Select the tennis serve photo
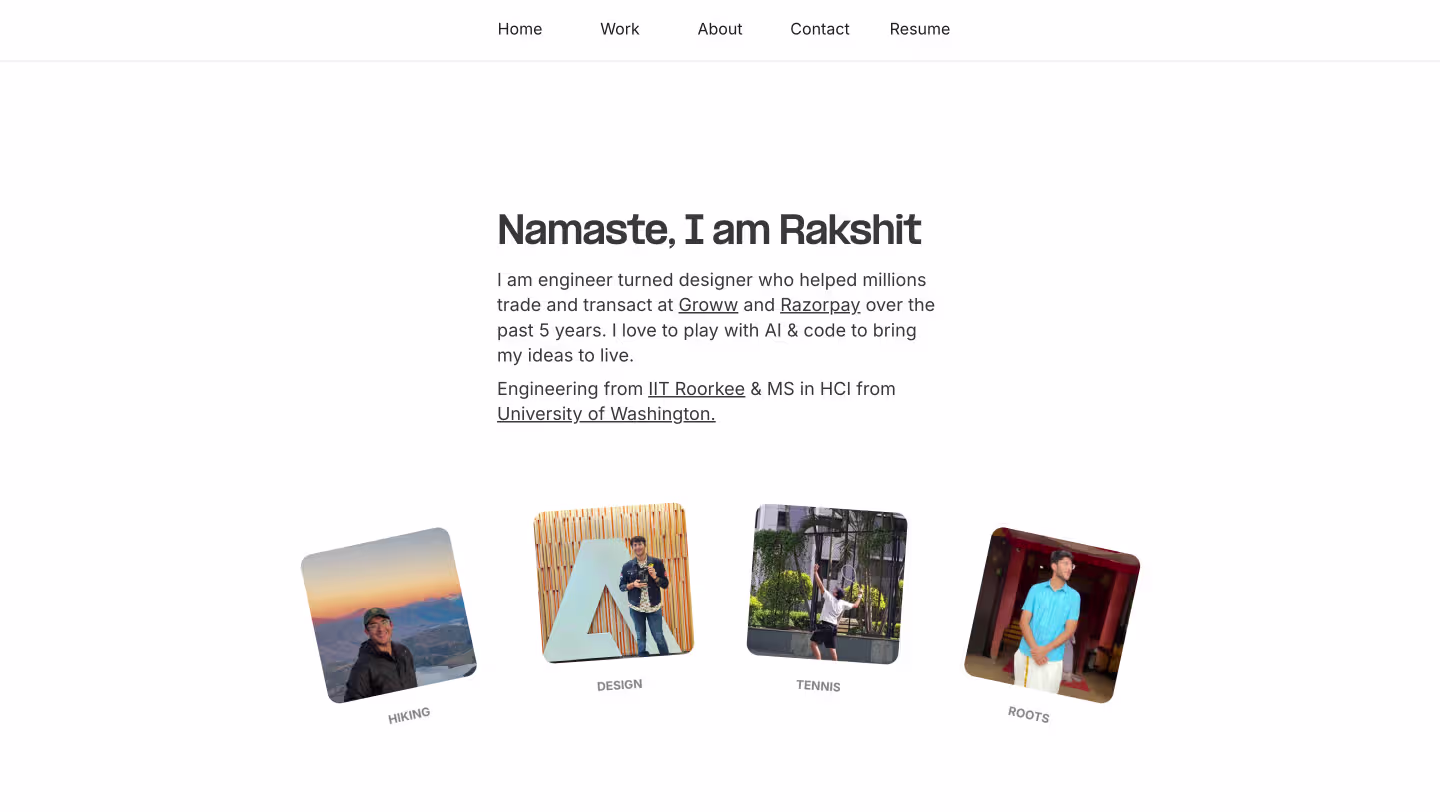This screenshot has height=812, width=1440. coord(826,583)
